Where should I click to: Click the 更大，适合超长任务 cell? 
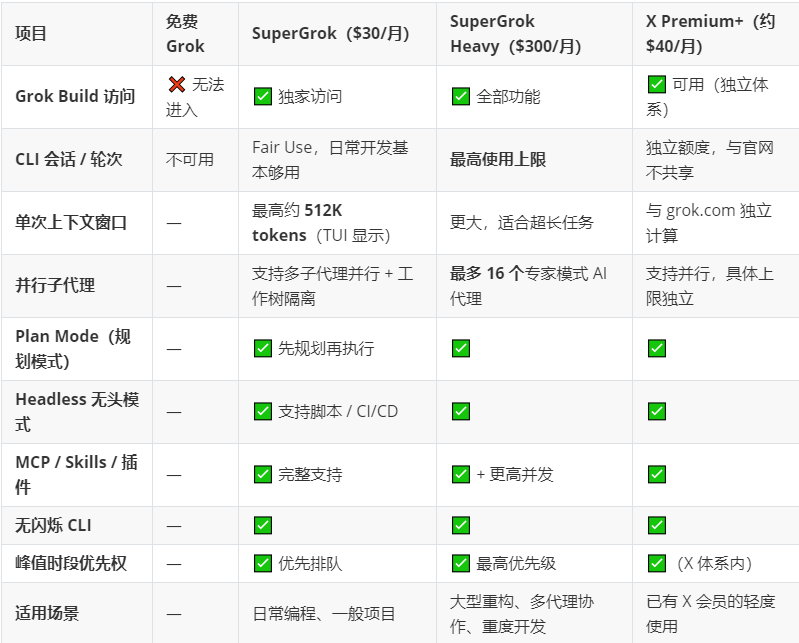[x=535, y=223]
